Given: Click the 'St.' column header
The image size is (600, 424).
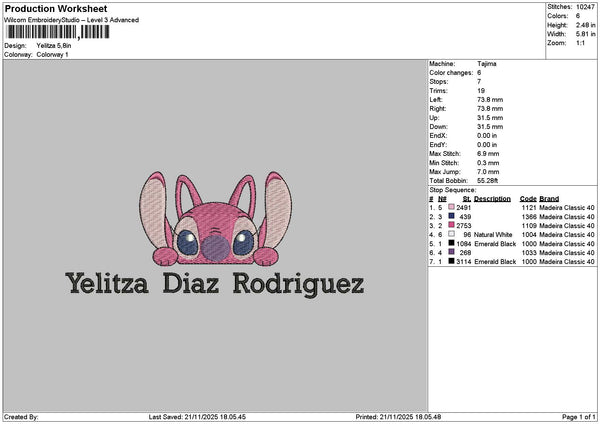Looking at the screenshot, I should pyautogui.click(x=467, y=199).
